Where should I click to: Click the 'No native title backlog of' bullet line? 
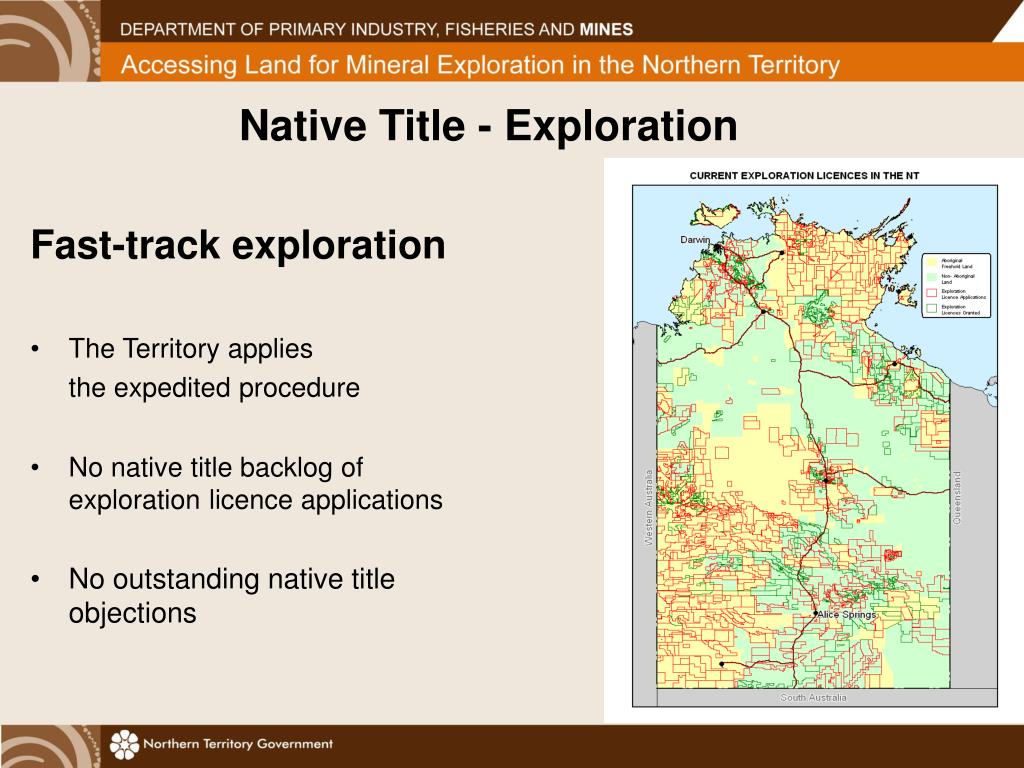(x=216, y=468)
